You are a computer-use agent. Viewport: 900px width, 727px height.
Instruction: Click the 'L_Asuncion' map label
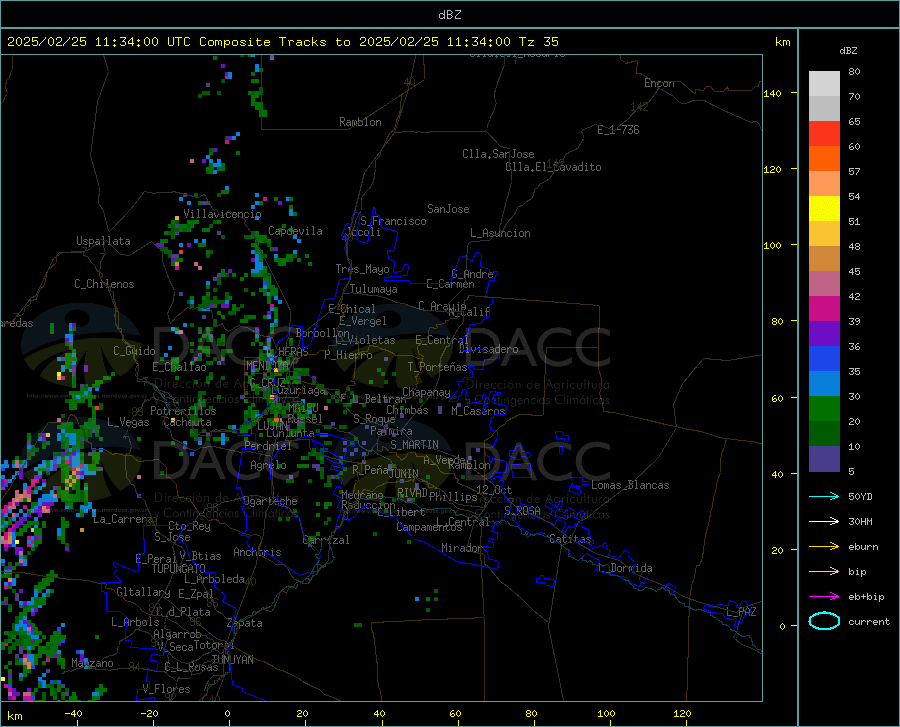[500, 233]
